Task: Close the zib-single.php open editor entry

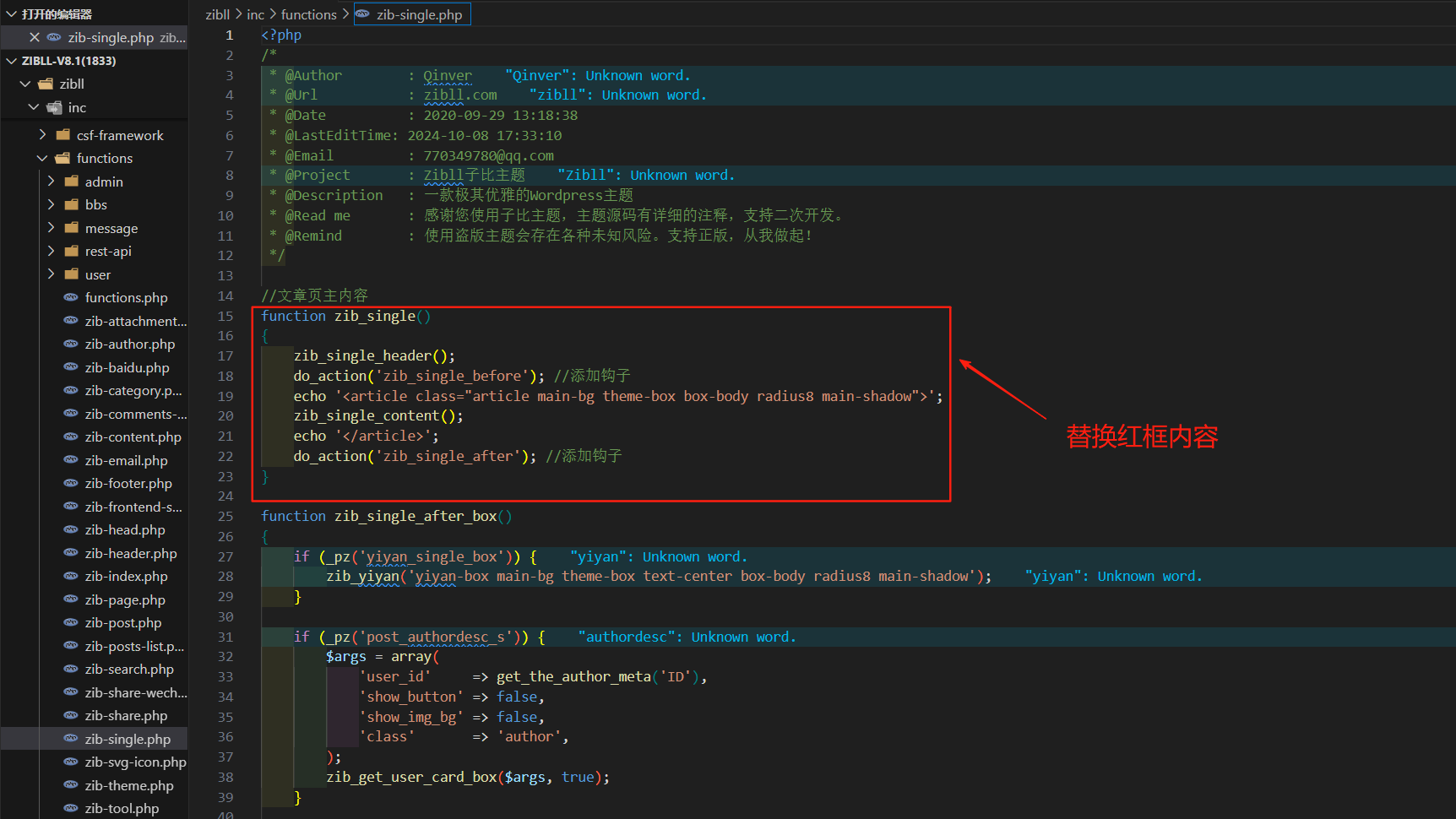Action: tap(35, 37)
